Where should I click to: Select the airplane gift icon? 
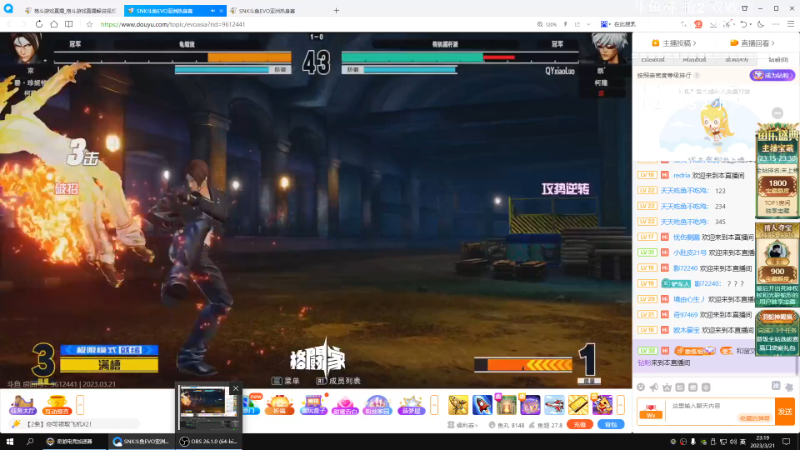[554, 405]
